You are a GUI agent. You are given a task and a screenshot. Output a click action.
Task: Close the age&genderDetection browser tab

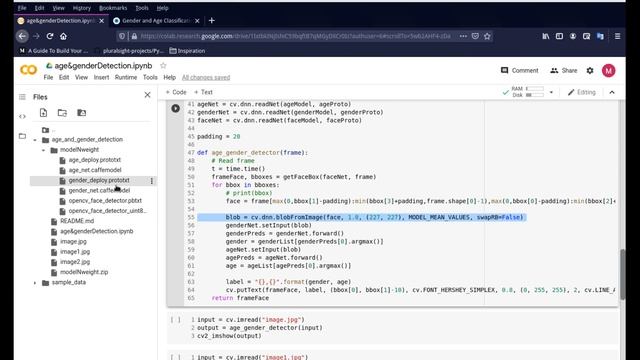click(x=102, y=20)
